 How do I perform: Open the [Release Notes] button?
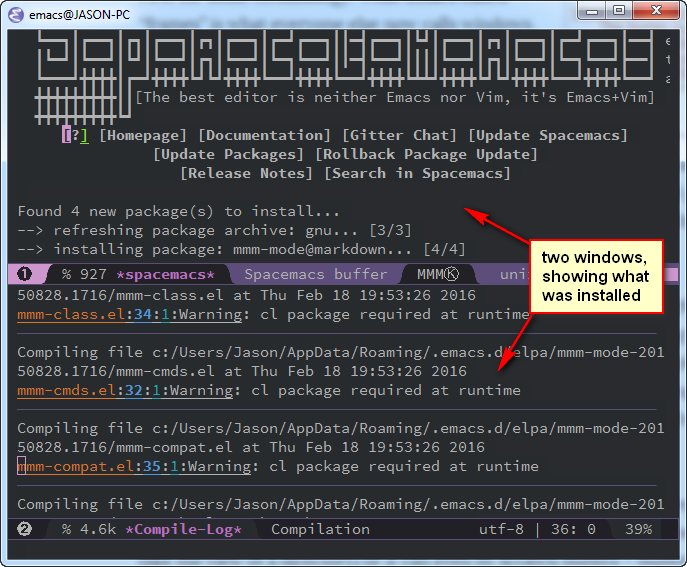[246, 173]
